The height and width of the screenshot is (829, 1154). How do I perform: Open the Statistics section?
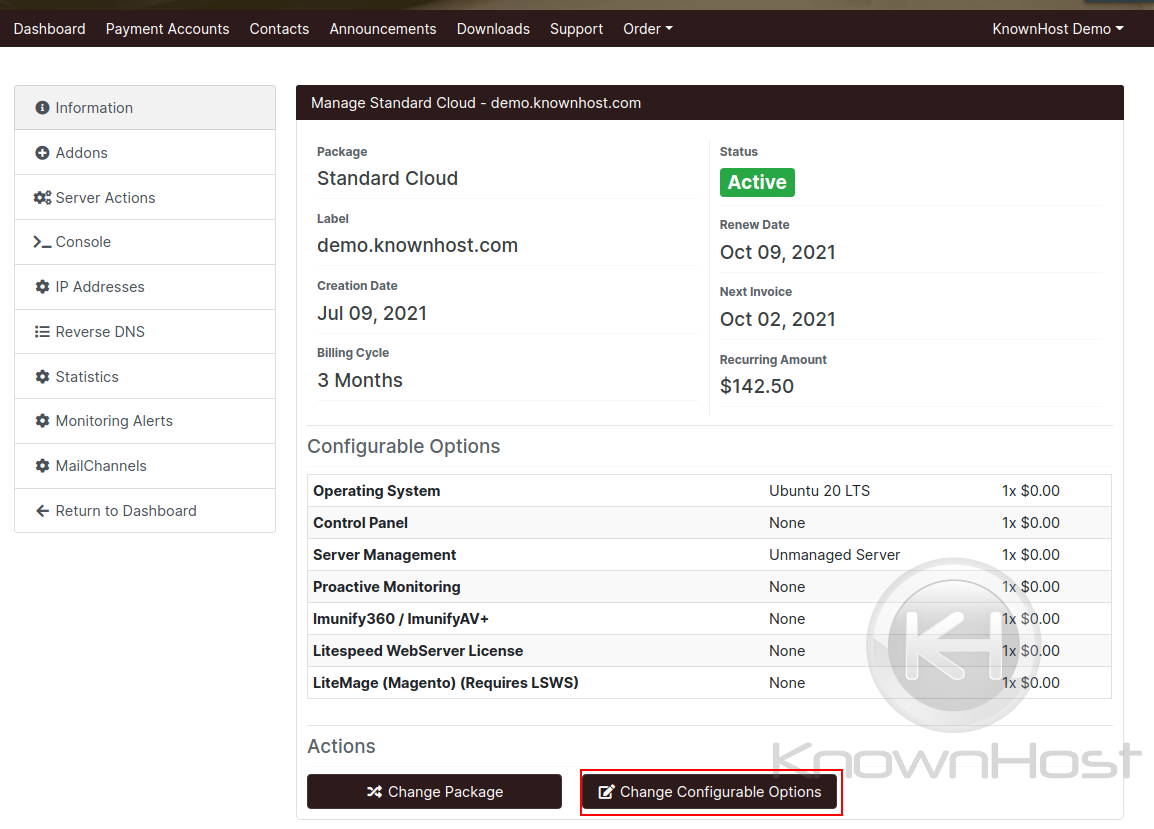pyautogui.click(x=145, y=376)
